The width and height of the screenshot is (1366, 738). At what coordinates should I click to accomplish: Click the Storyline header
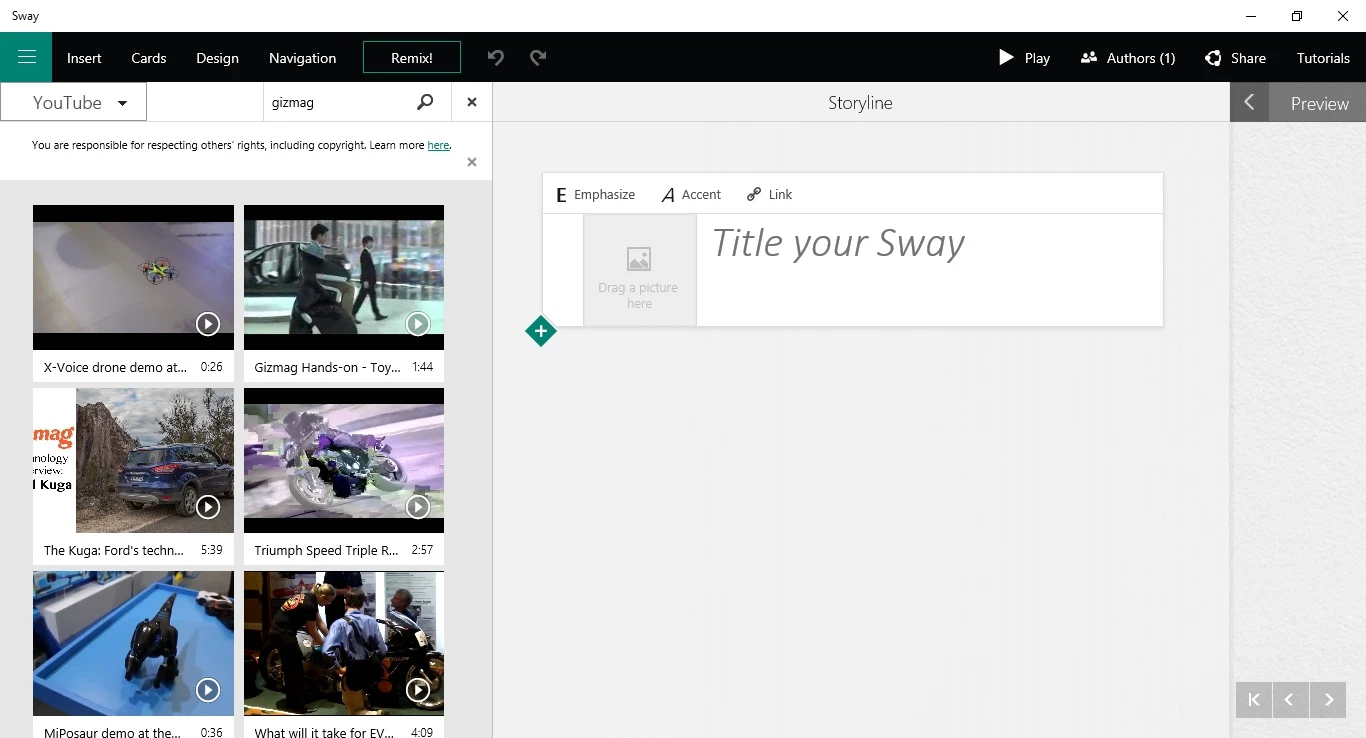point(860,102)
